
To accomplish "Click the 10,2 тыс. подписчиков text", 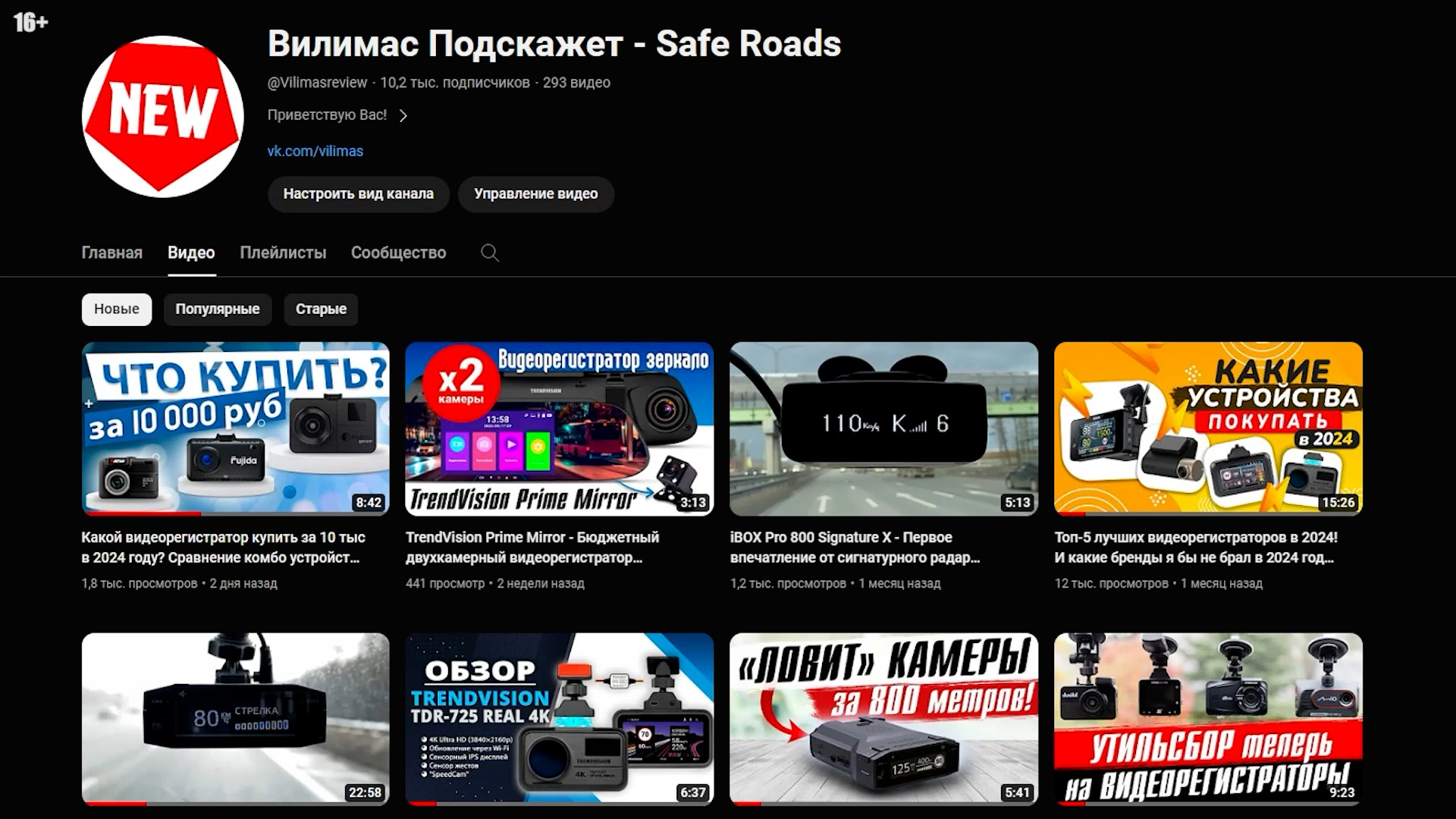I will [x=455, y=83].
